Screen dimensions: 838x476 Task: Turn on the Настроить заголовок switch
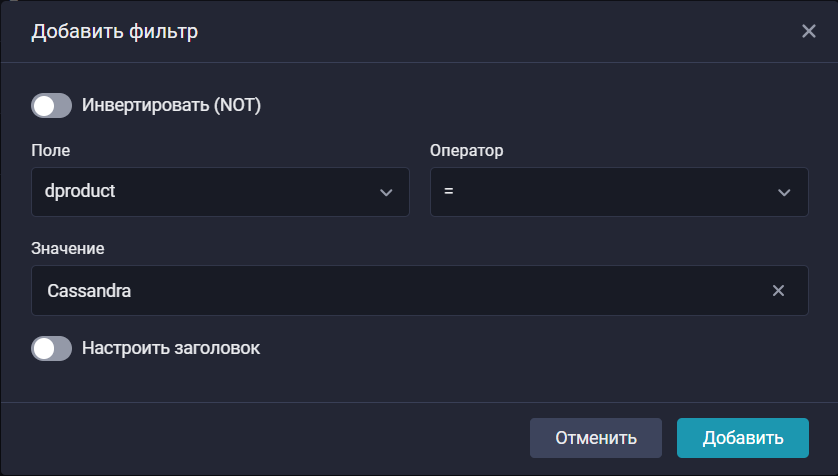[52, 348]
